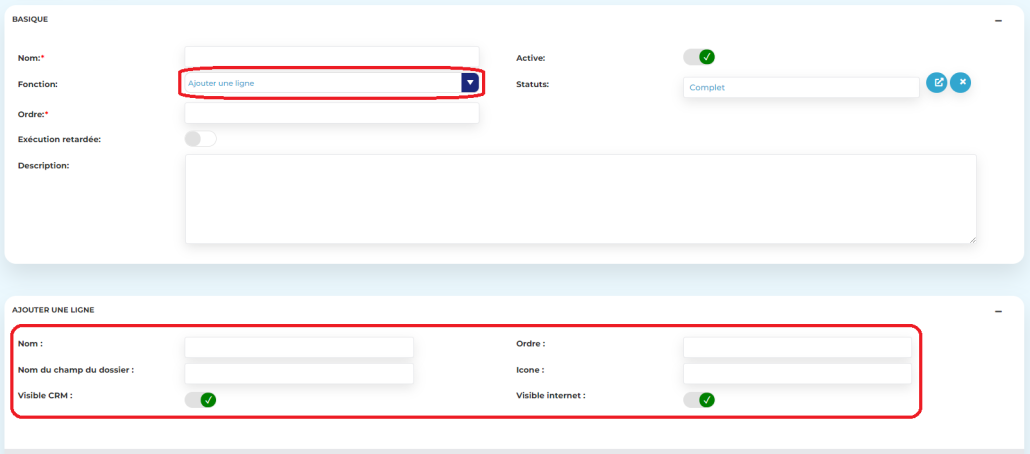1030x454 pixels.
Task: Open the Fonction dropdown arrow
Action: point(470,83)
